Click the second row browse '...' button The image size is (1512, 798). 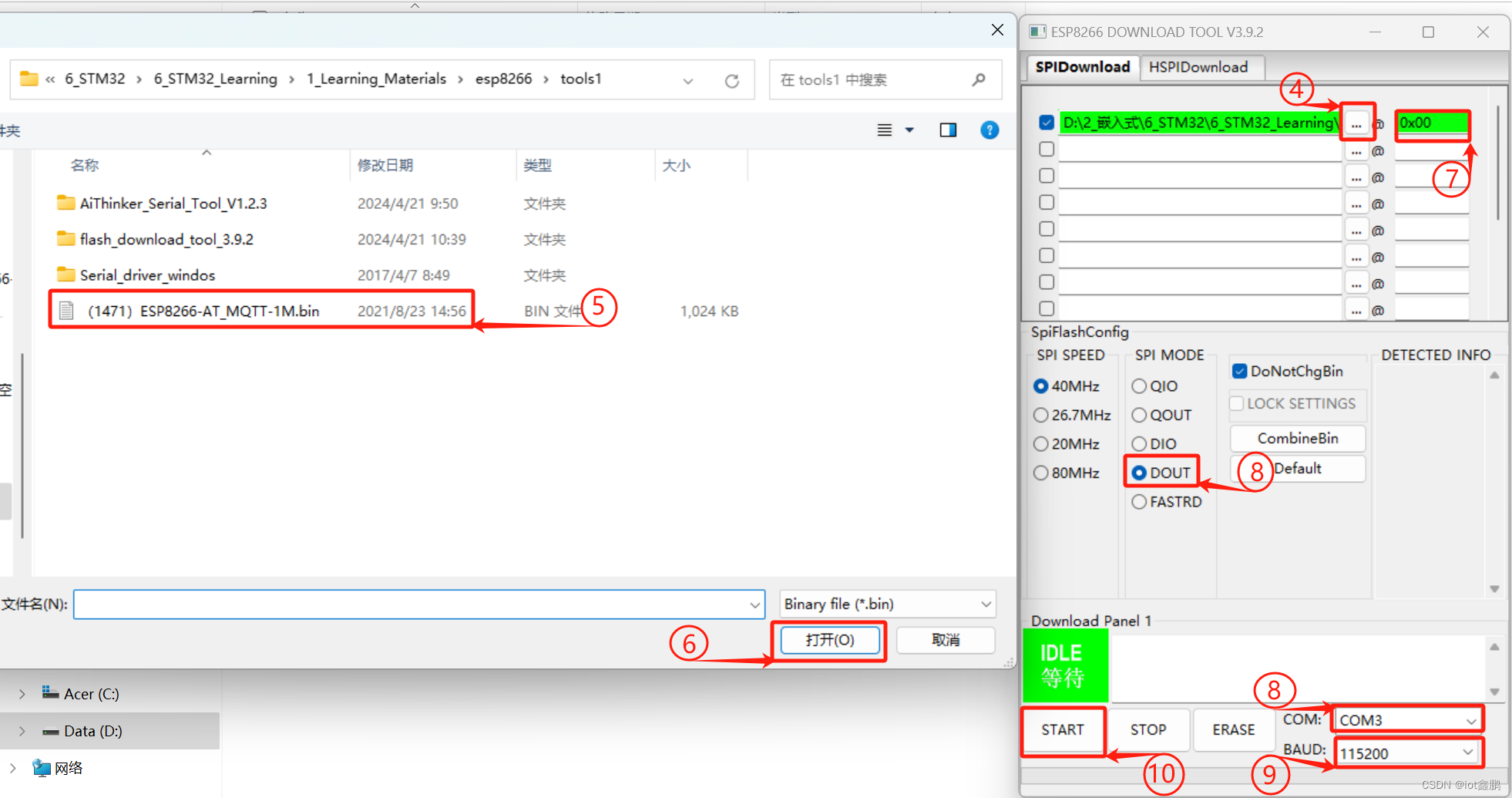click(1356, 151)
